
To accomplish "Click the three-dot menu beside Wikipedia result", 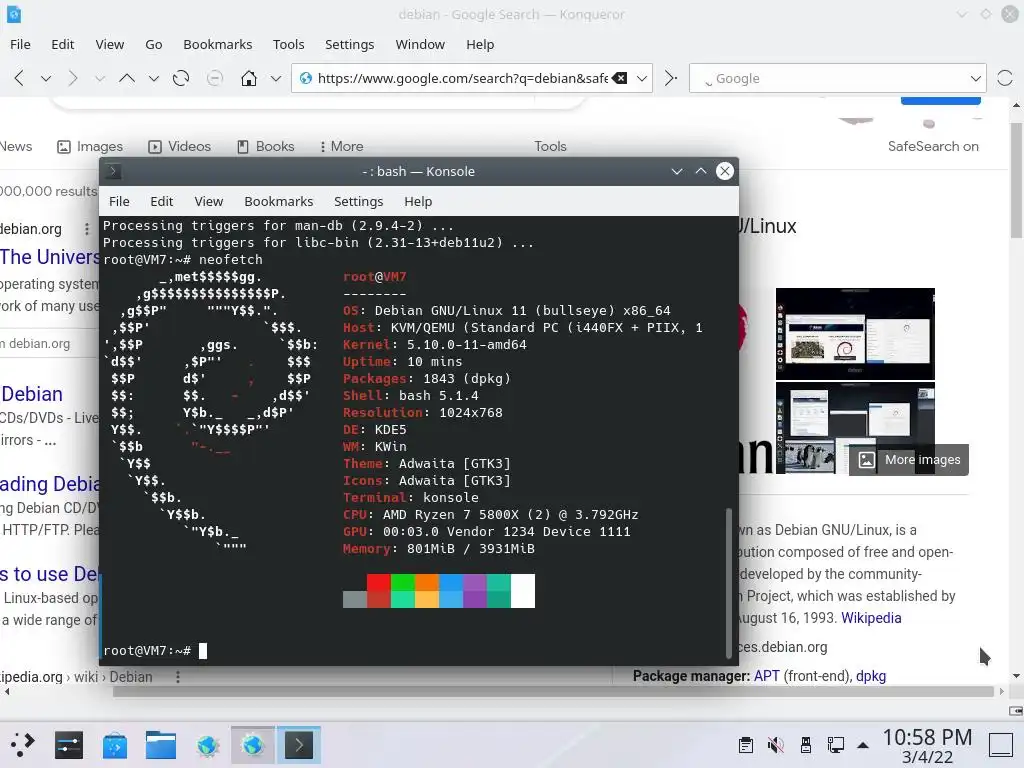I will [178, 677].
